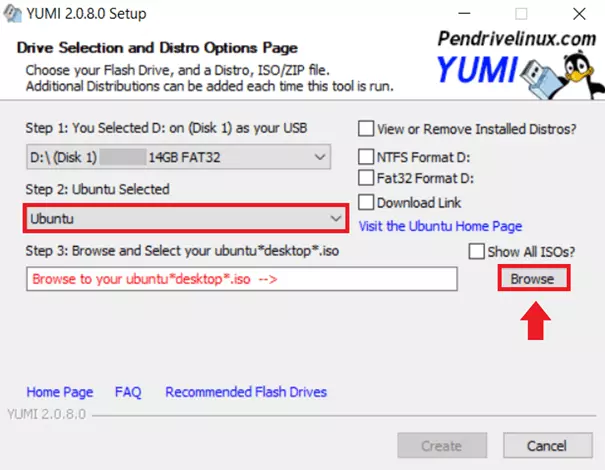Click the ISO file path text field
Viewport: 605px width, 470px height.
240,279
